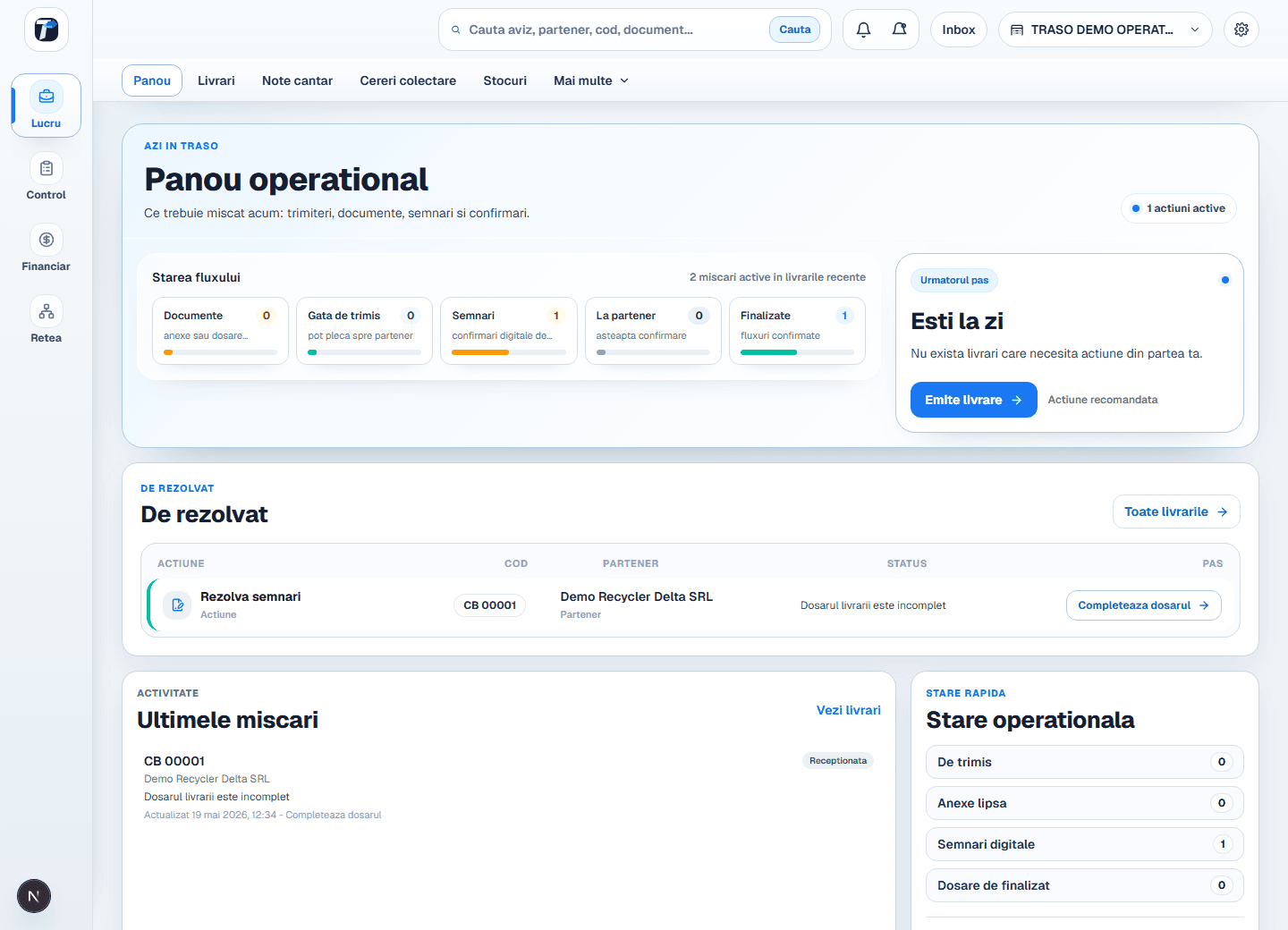Viewport: 1288px width, 930px height.
Task: Open the CB 00001 activity entry
Action: tap(508, 787)
